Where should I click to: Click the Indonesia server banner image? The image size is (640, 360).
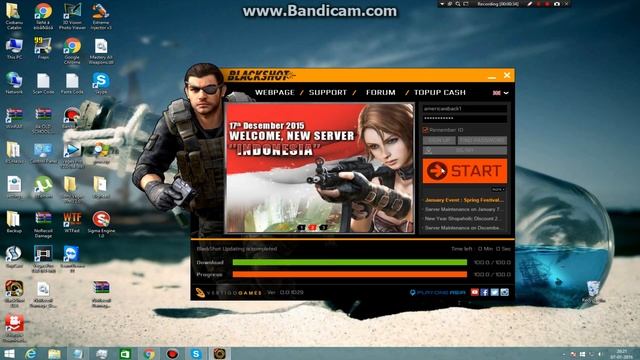coord(320,168)
